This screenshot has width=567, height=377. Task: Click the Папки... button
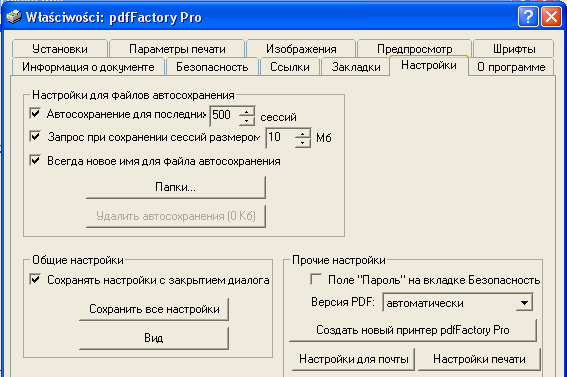176,187
